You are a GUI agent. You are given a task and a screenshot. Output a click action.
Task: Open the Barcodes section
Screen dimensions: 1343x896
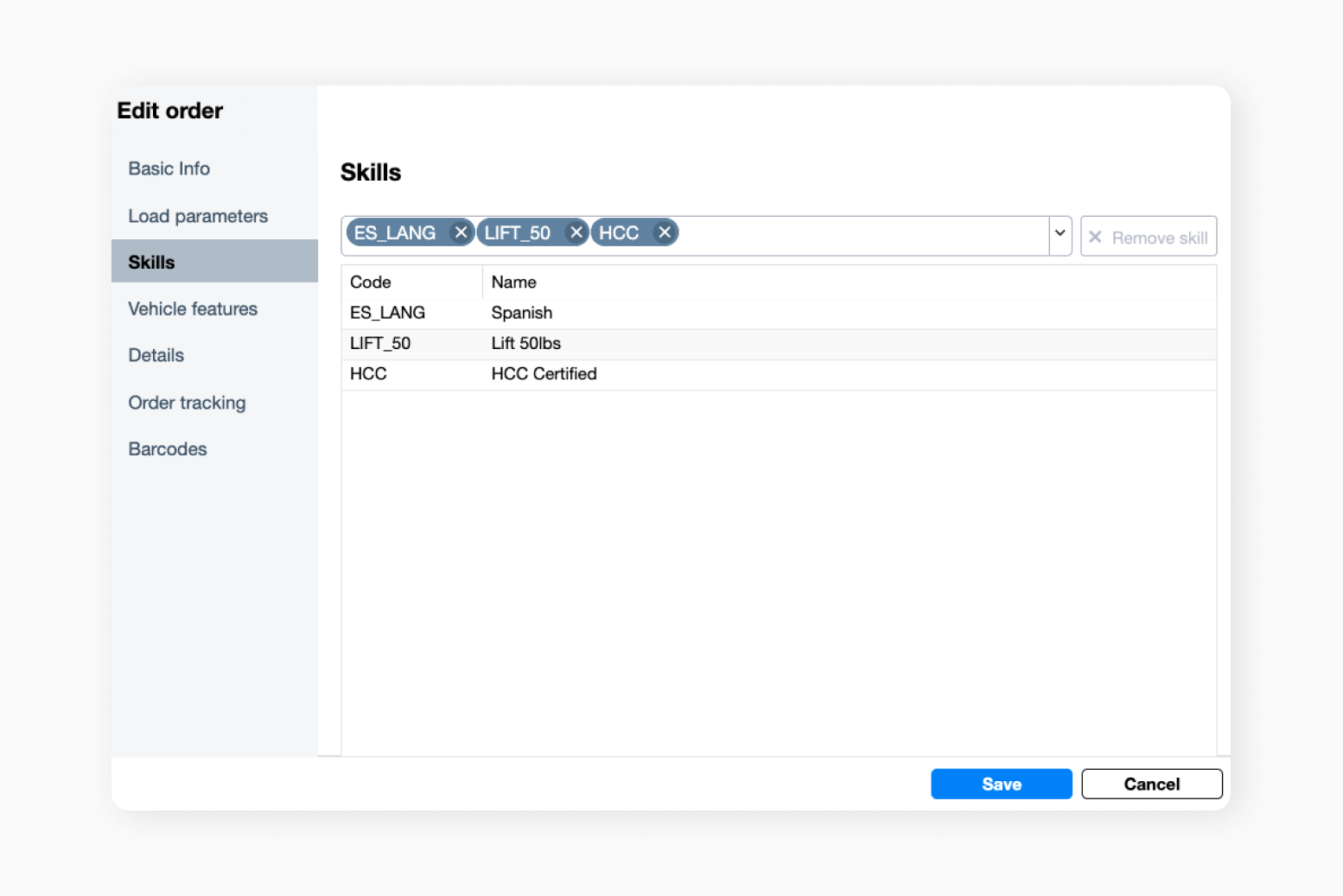tap(167, 448)
